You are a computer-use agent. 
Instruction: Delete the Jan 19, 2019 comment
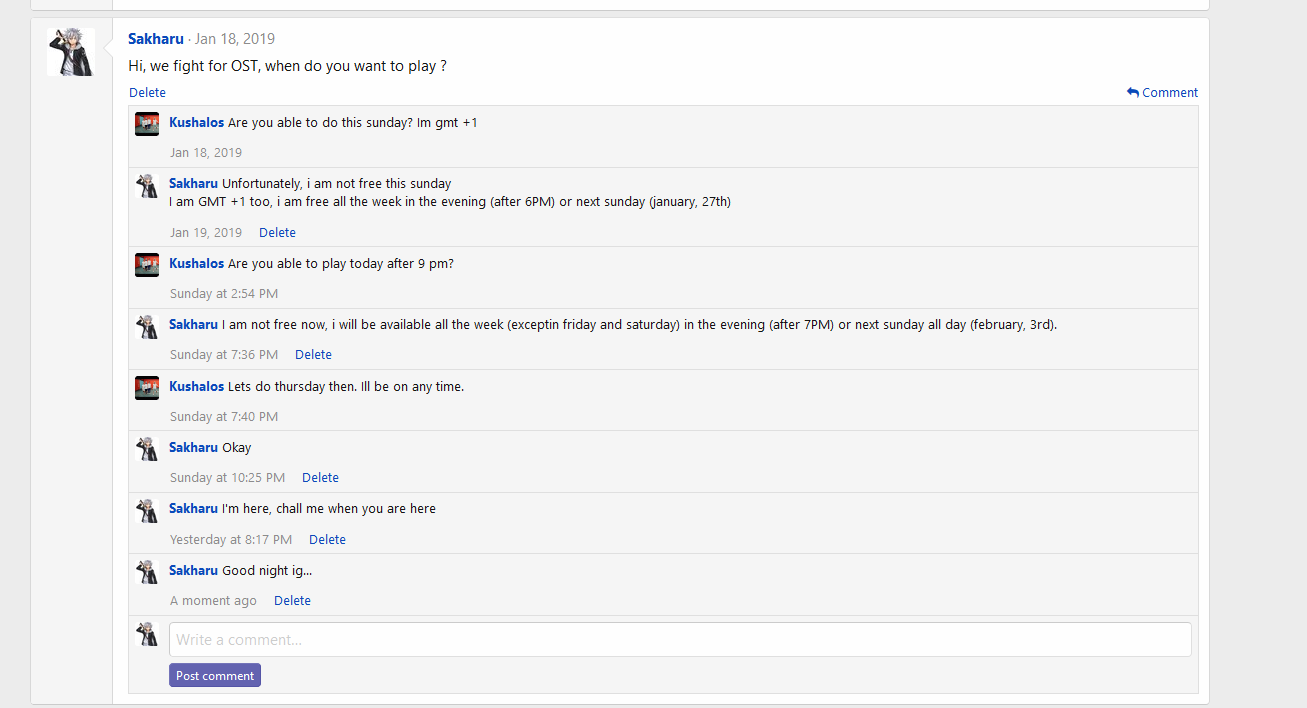(x=277, y=232)
